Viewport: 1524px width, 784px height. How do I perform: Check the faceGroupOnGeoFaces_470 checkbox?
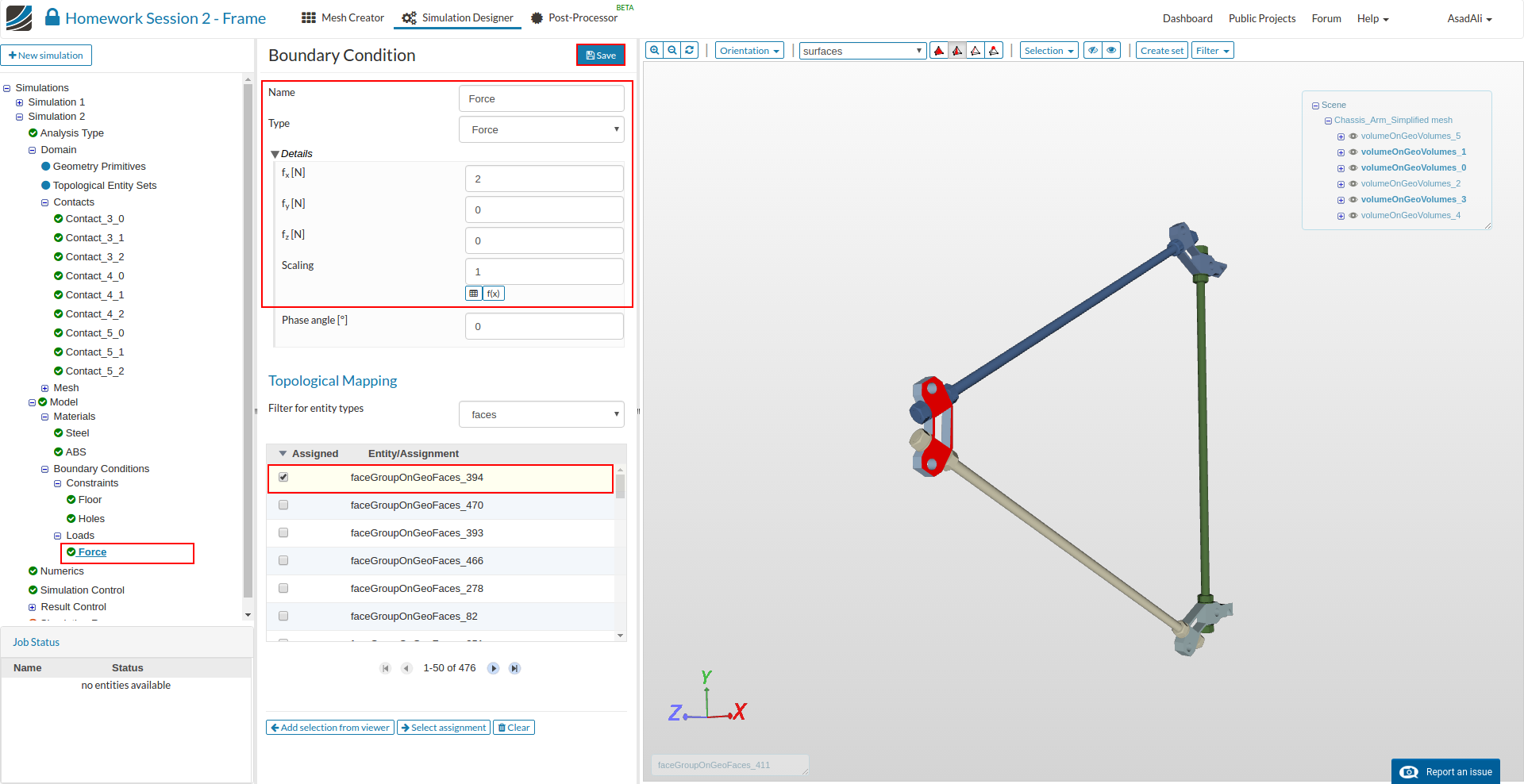point(283,505)
